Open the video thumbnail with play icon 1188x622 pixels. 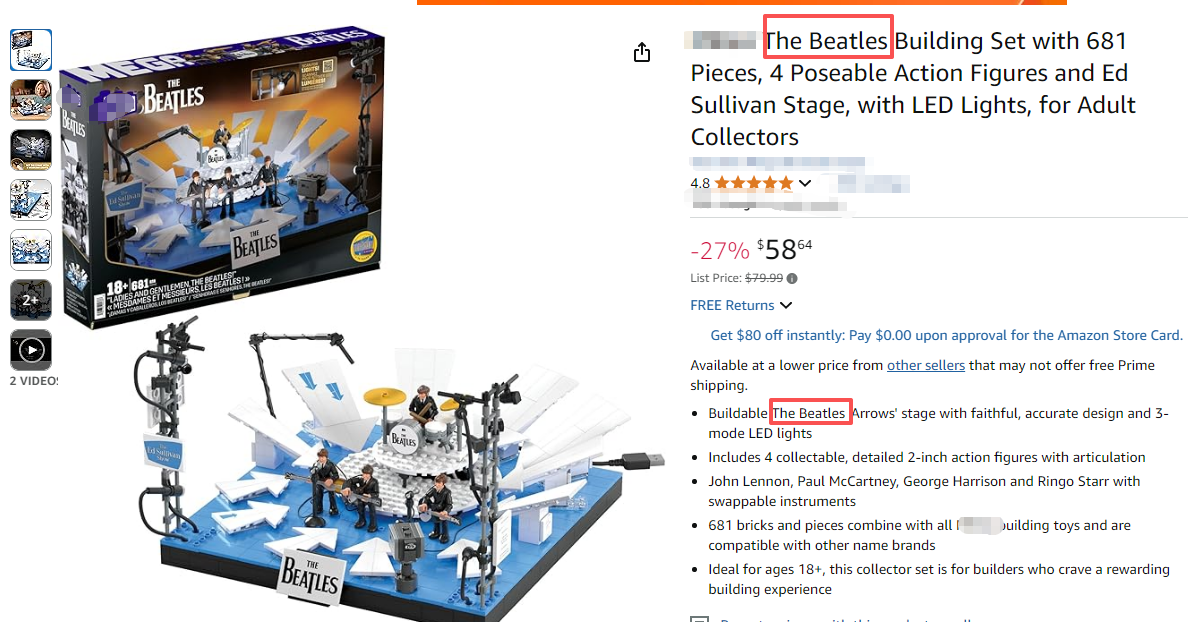(31, 350)
